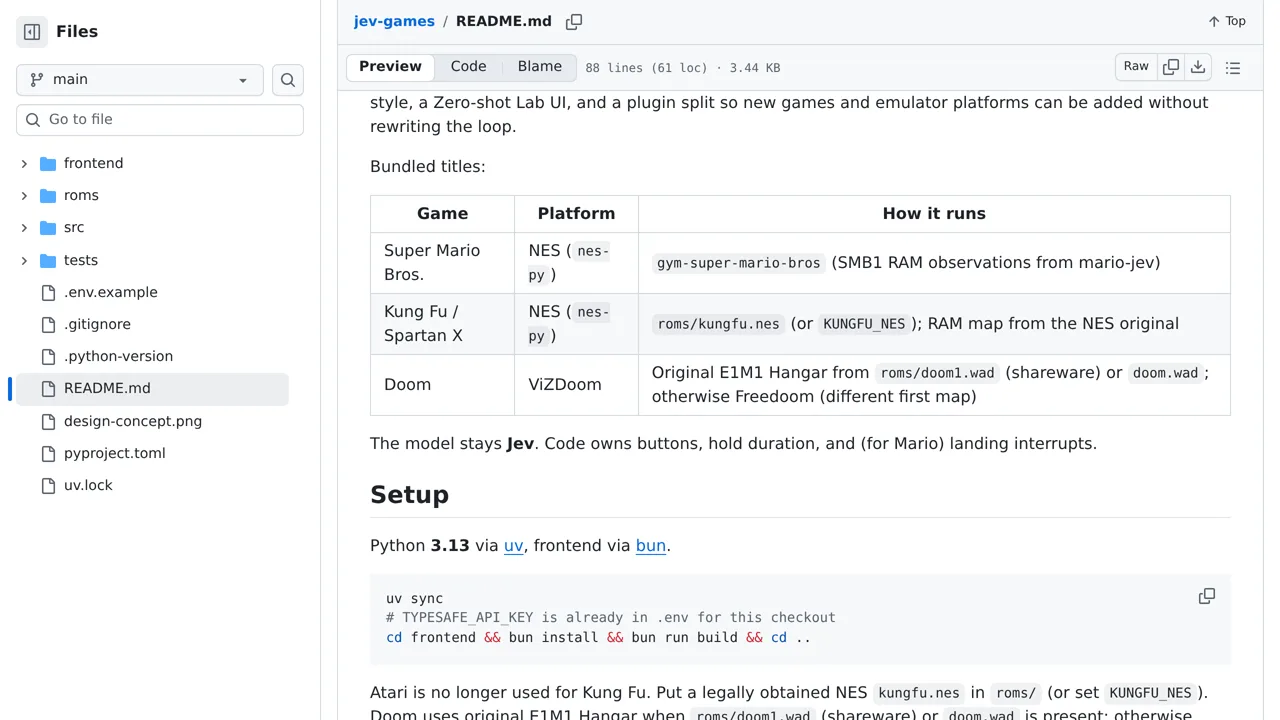Screen dimensions: 1280x720
Task: Open the main branch dropdown
Action: coord(140,80)
